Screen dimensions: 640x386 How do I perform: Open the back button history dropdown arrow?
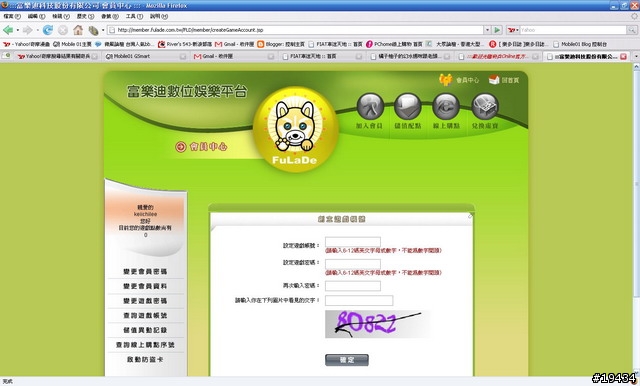(18, 30)
